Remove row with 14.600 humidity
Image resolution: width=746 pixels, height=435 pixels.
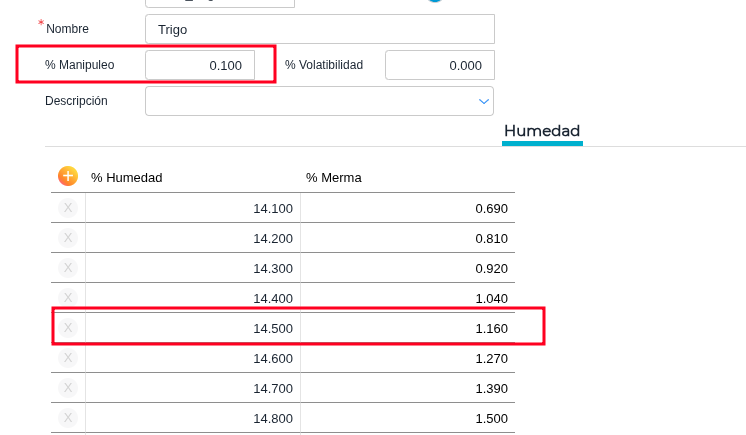68,358
